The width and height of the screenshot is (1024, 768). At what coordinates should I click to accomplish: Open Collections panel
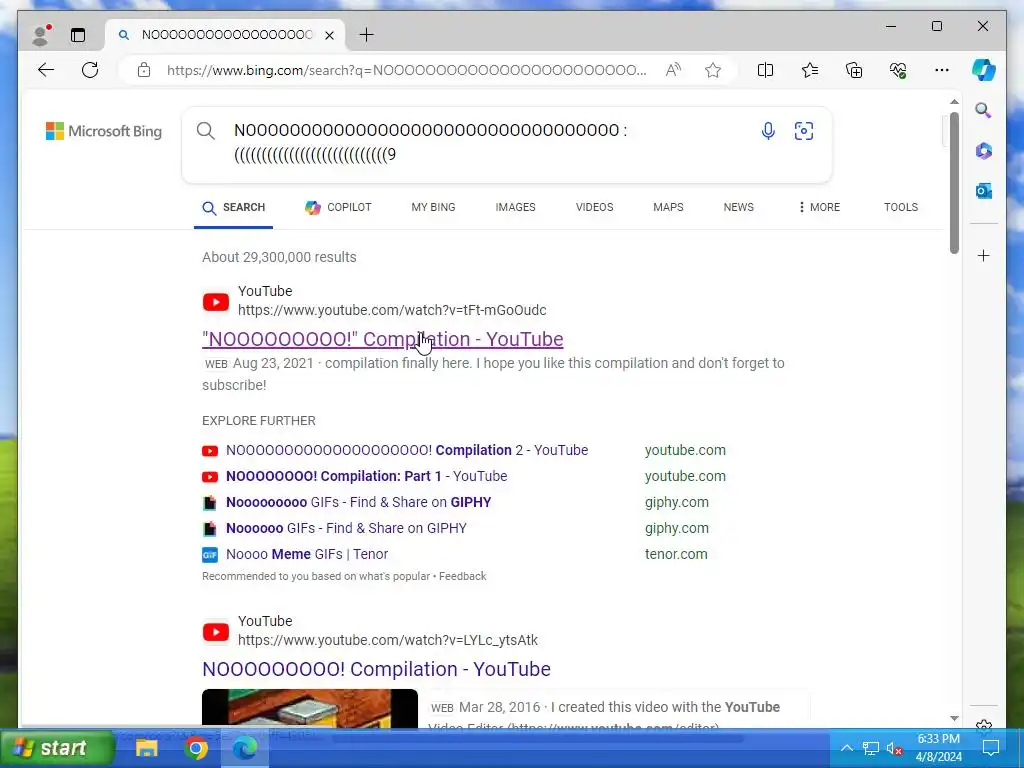[854, 70]
